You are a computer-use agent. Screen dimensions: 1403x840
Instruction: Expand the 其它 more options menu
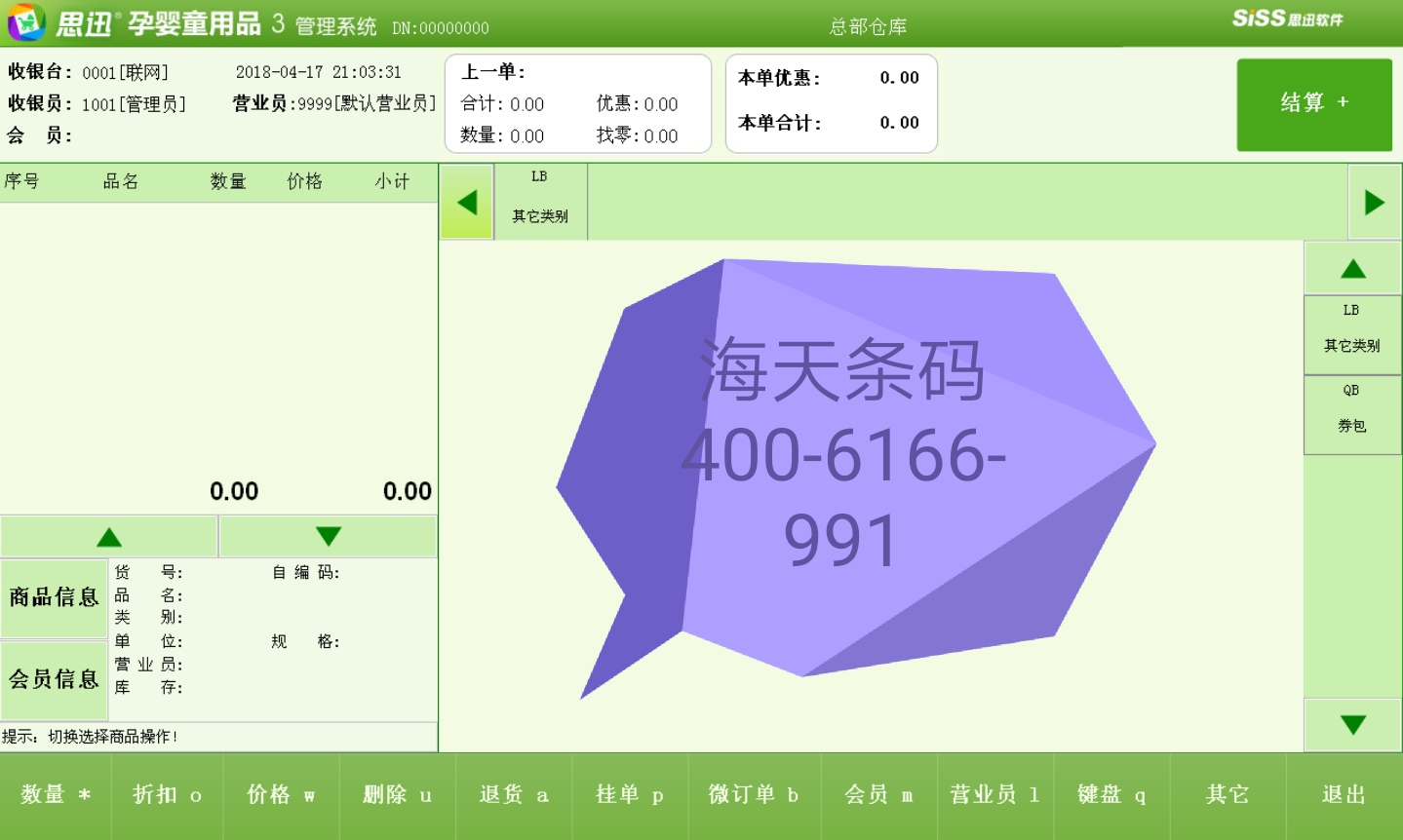tap(1227, 795)
